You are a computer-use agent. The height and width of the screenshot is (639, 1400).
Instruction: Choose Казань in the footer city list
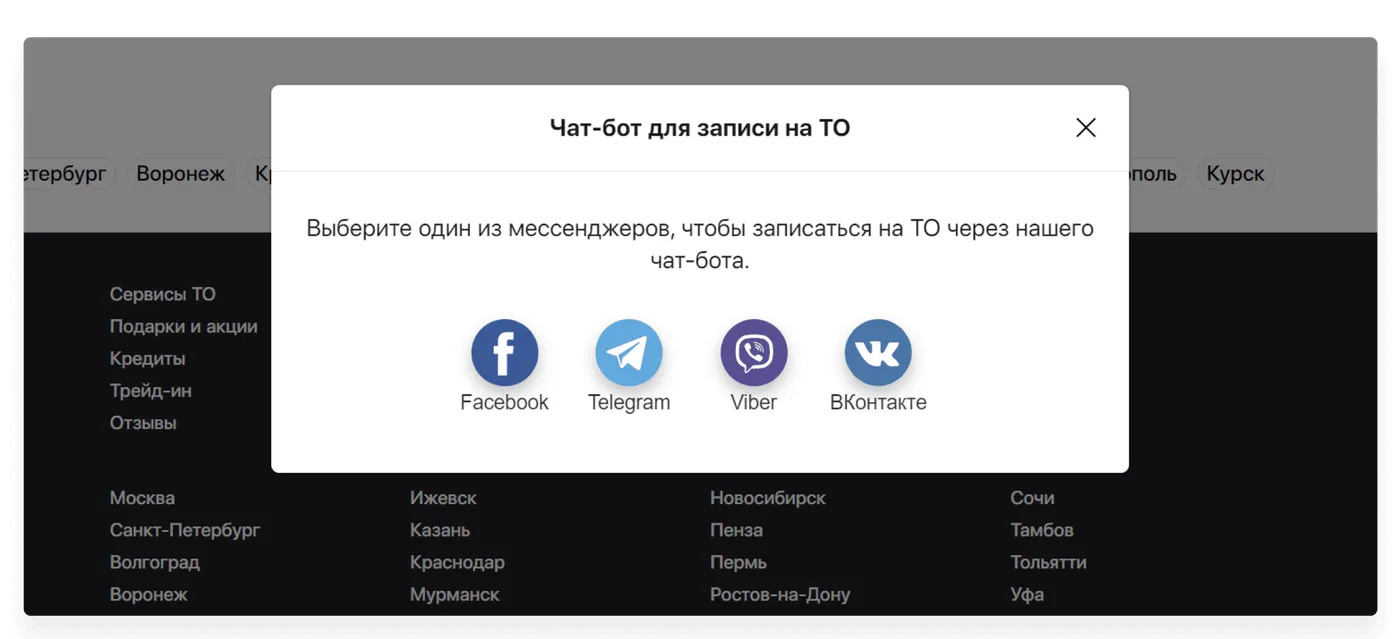(x=440, y=530)
